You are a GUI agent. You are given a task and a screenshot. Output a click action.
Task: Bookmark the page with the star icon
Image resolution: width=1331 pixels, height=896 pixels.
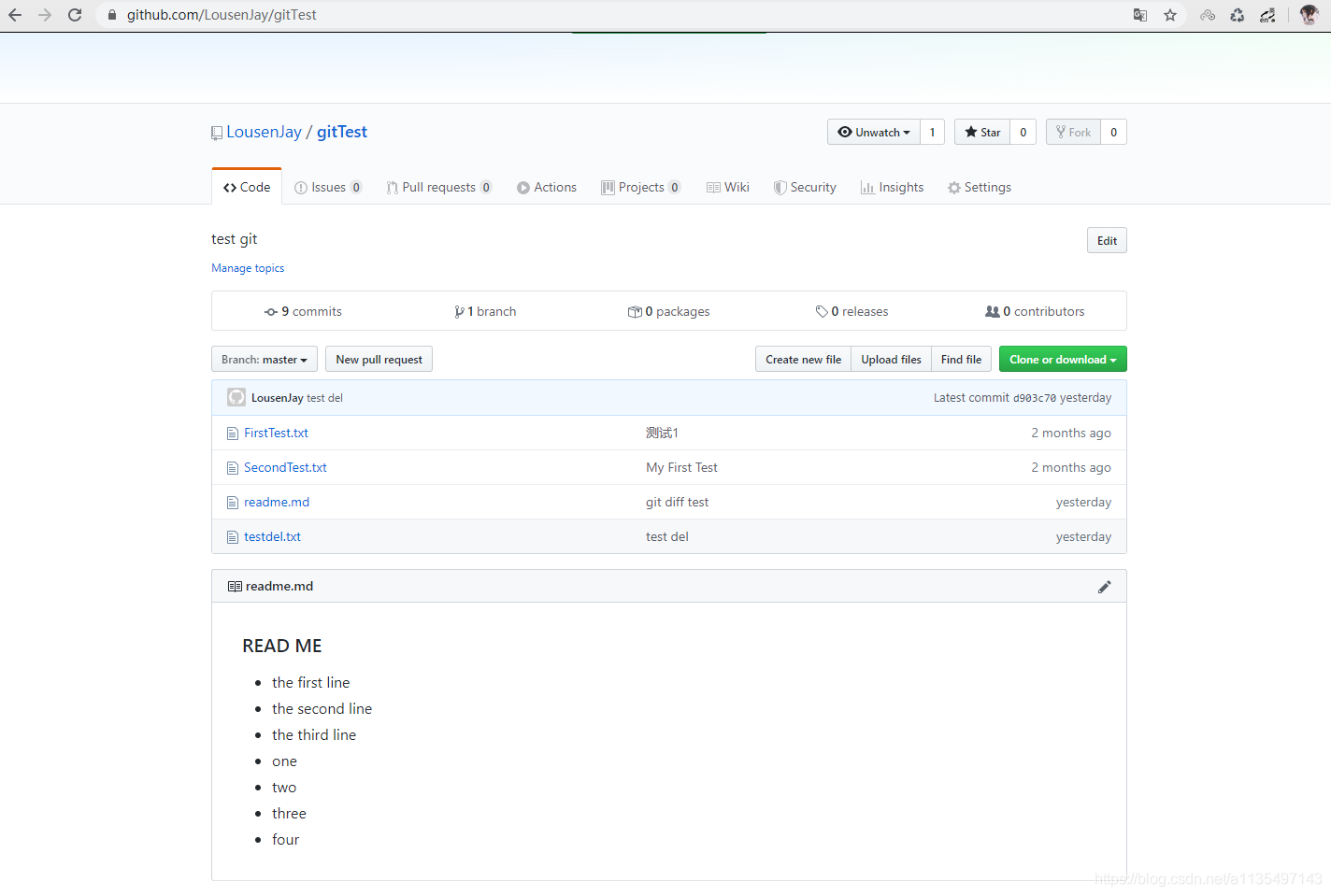(x=1170, y=15)
